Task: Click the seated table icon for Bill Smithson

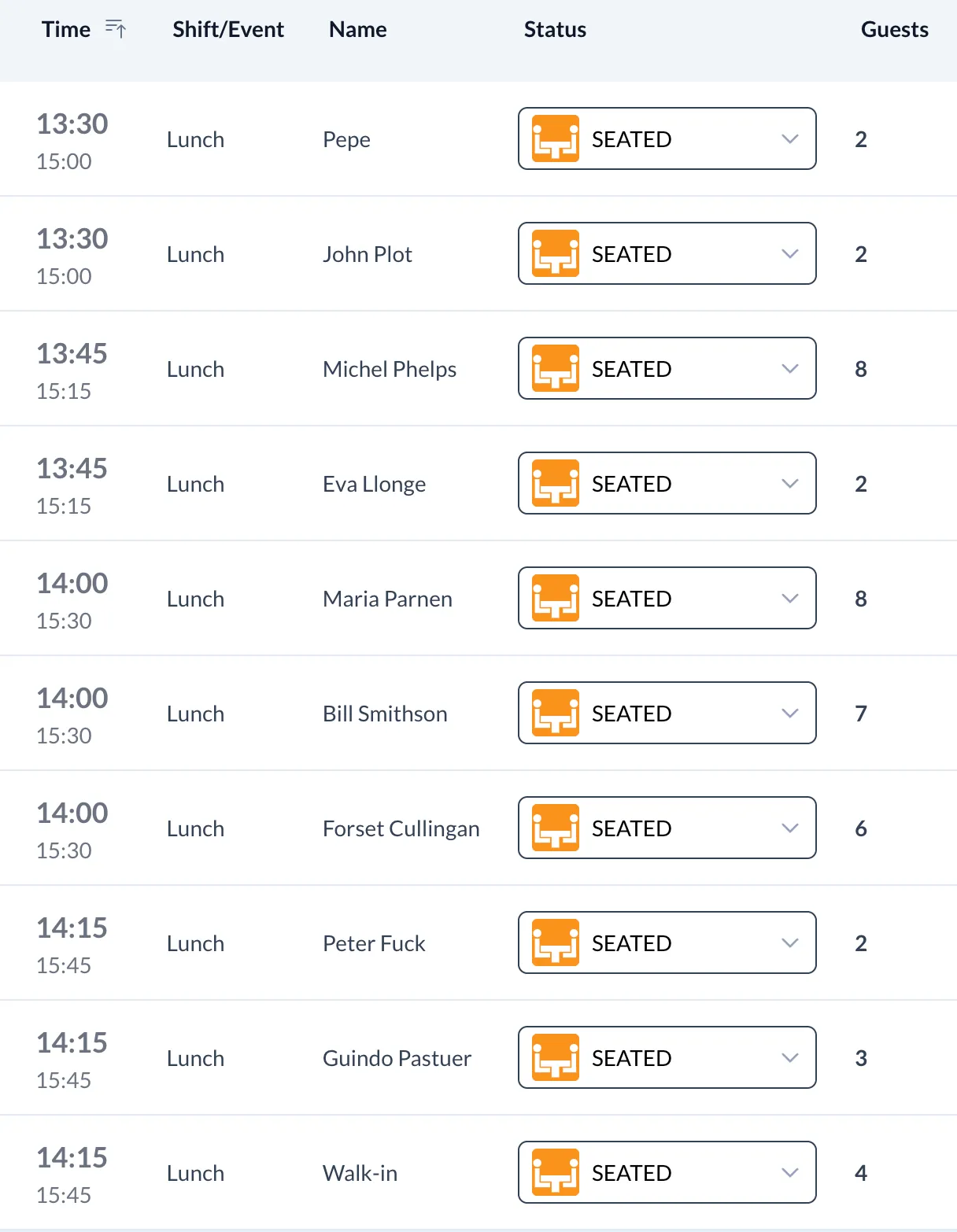Action: tap(556, 713)
